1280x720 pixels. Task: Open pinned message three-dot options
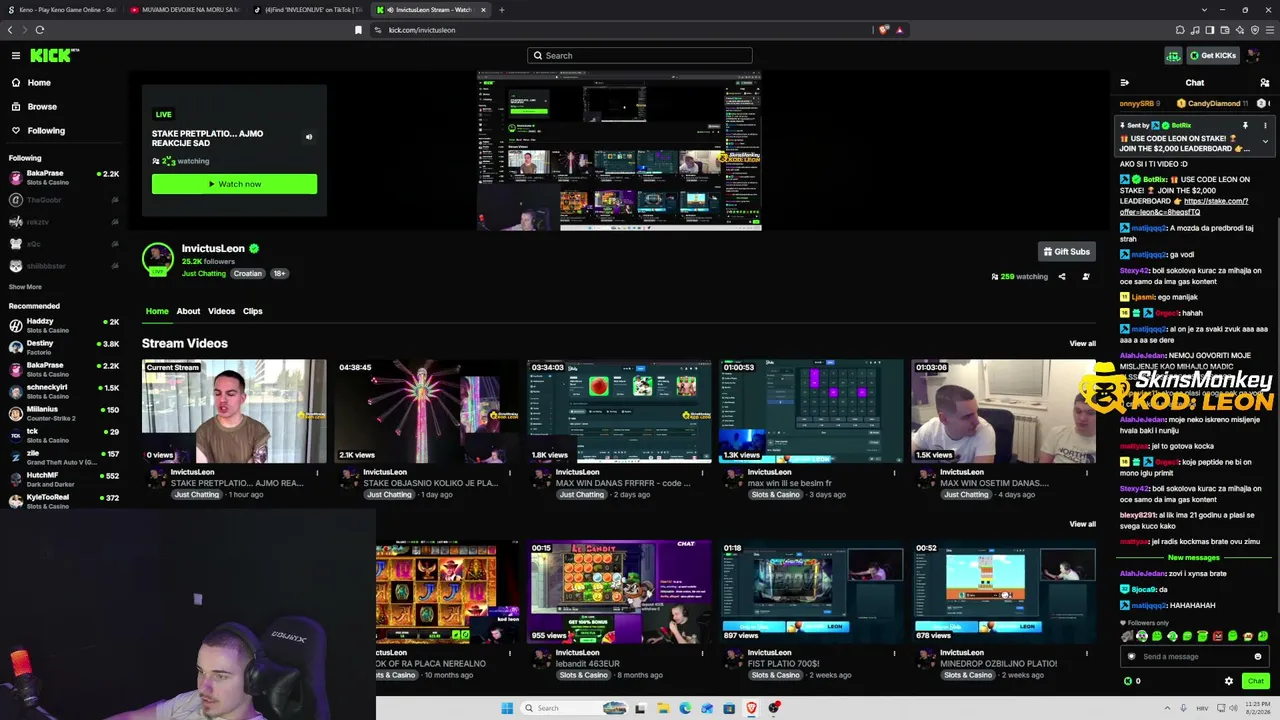pos(1265,125)
